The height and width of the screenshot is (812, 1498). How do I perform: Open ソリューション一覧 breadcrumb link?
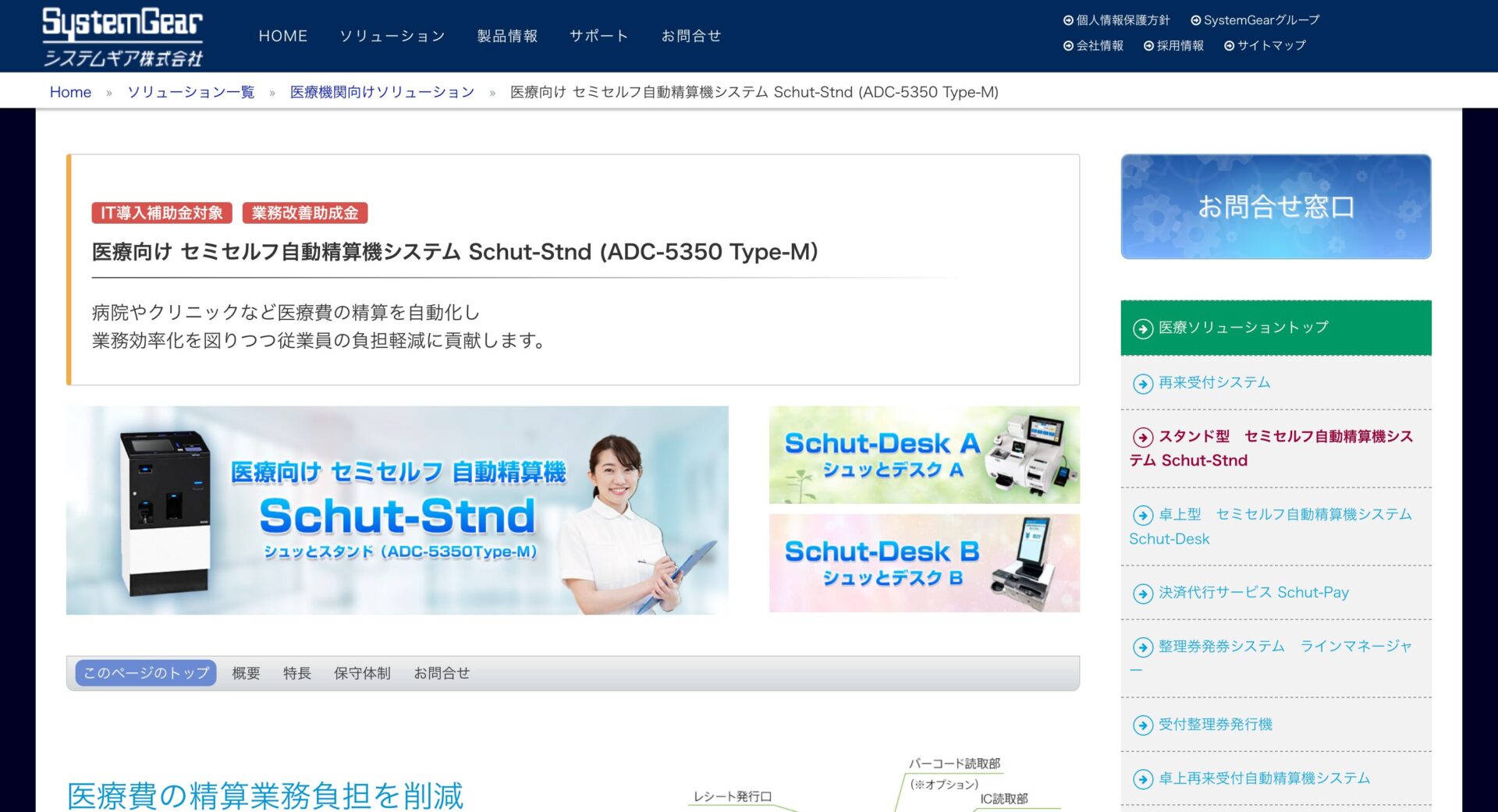click(191, 92)
